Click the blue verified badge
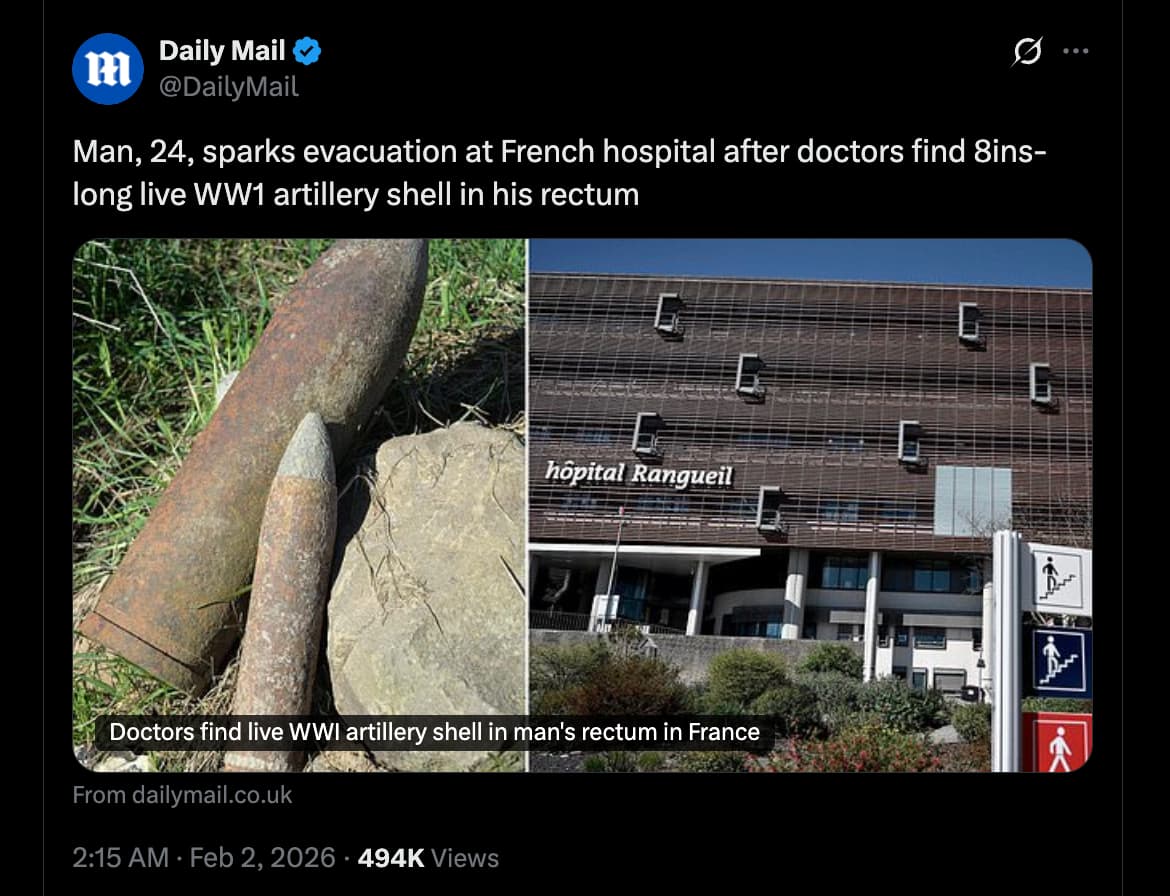The width and height of the screenshot is (1170, 896). (307, 51)
